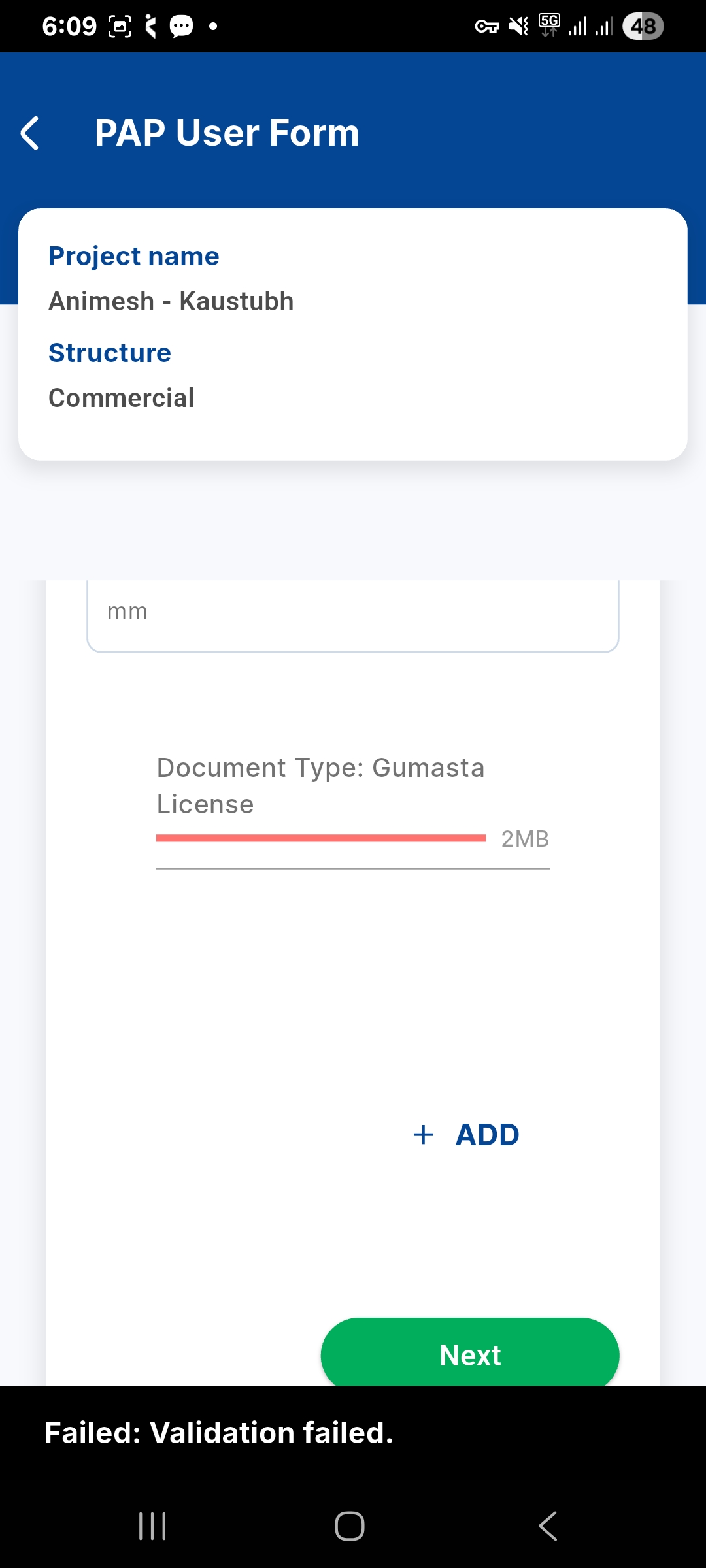Tap the chat bubble notification icon
Viewport: 706px width, 1568px height.
181,27
